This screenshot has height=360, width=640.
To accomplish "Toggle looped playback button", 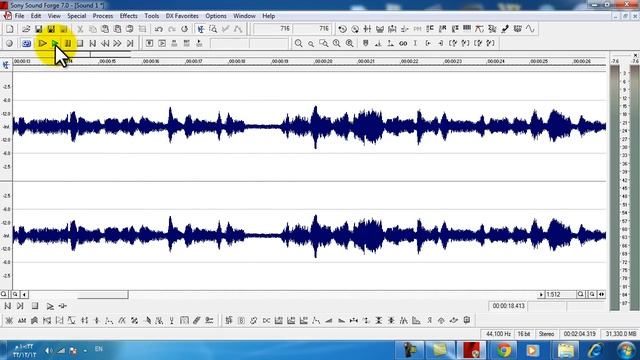I will [27, 43].
